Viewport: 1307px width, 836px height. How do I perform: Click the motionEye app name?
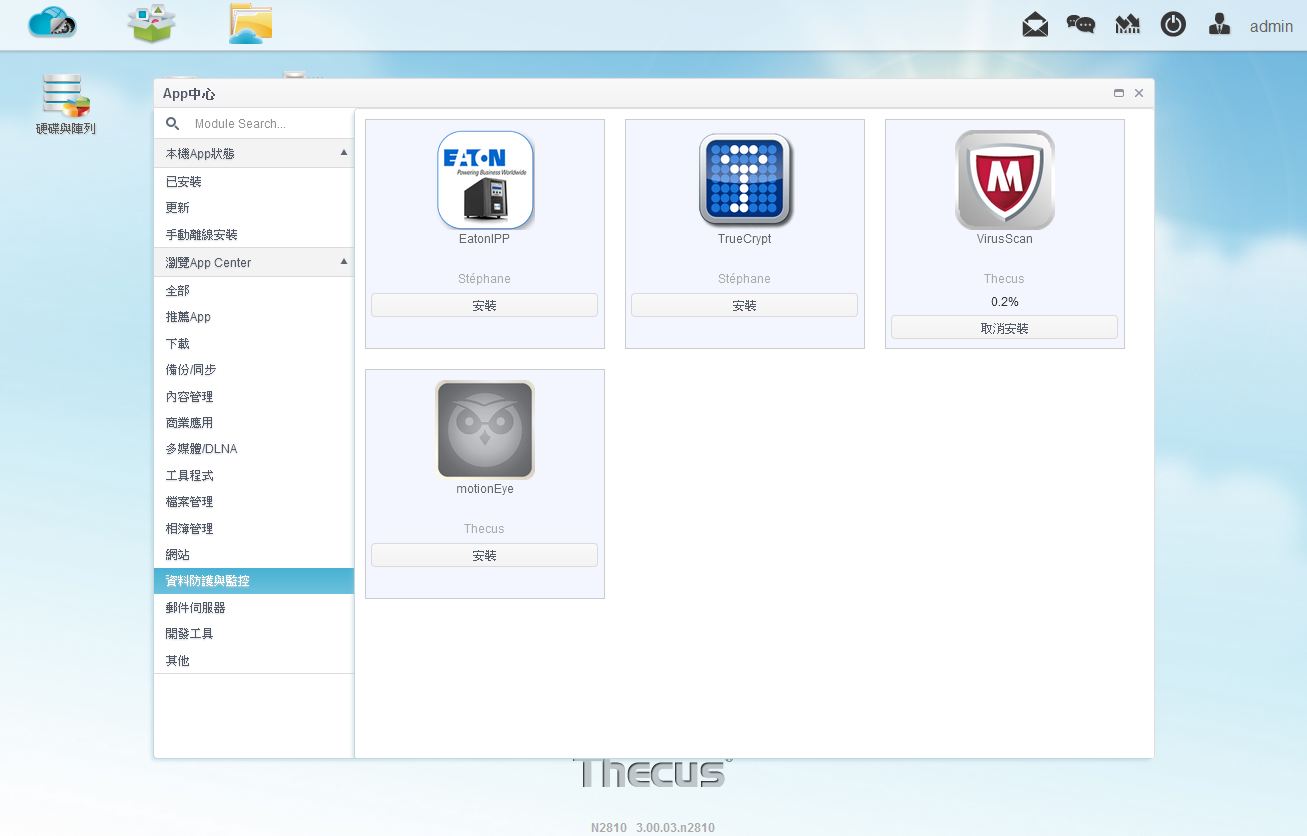pos(485,489)
